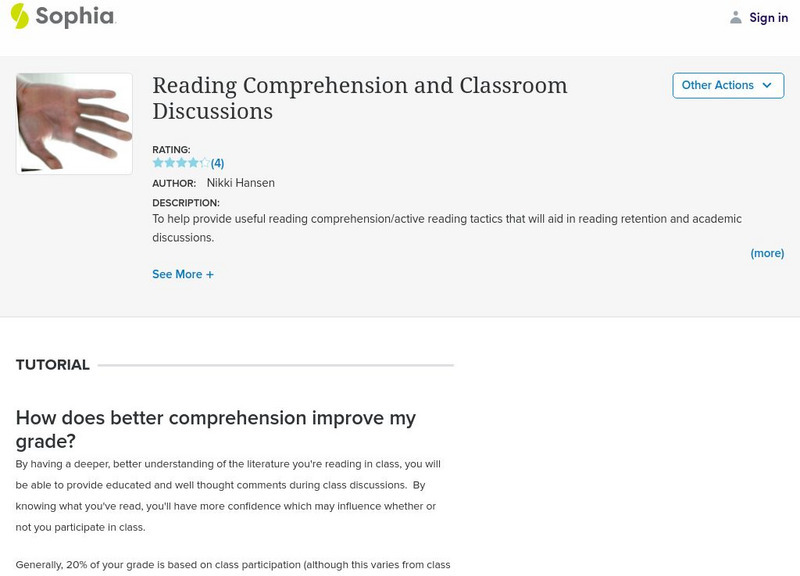Click the green Sophia leaf logo icon
Viewport: 800px width, 576px height.
pos(19,16)
